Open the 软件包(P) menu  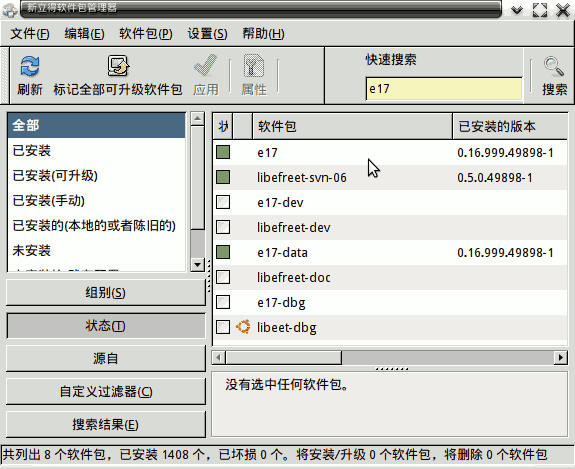146,34
